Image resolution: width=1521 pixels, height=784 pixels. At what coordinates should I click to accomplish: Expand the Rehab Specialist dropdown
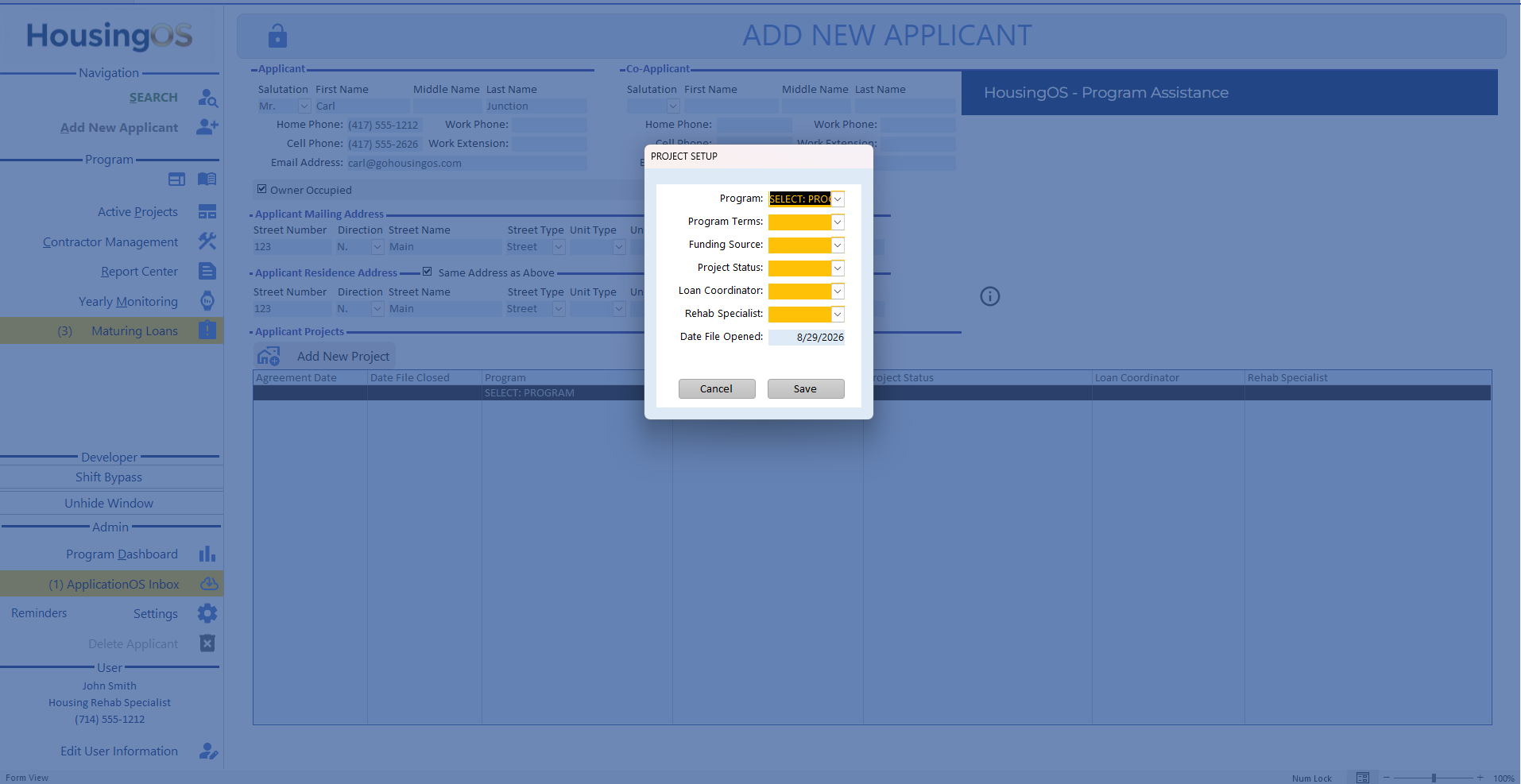point(838,315)
